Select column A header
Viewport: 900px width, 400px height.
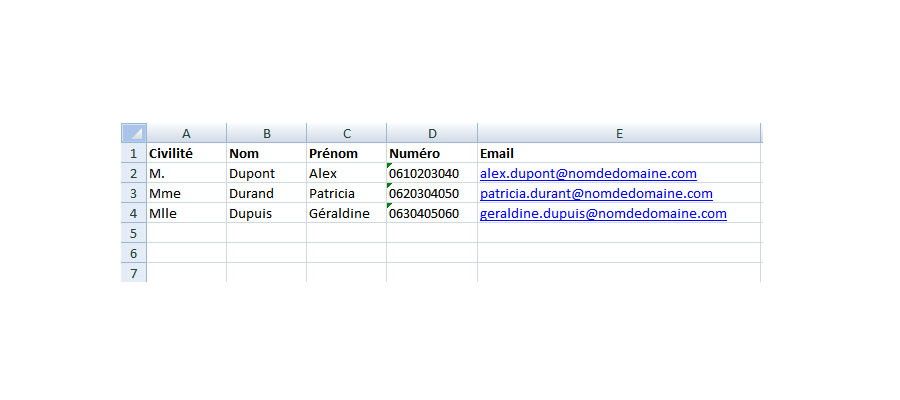[x=187, y=133]
